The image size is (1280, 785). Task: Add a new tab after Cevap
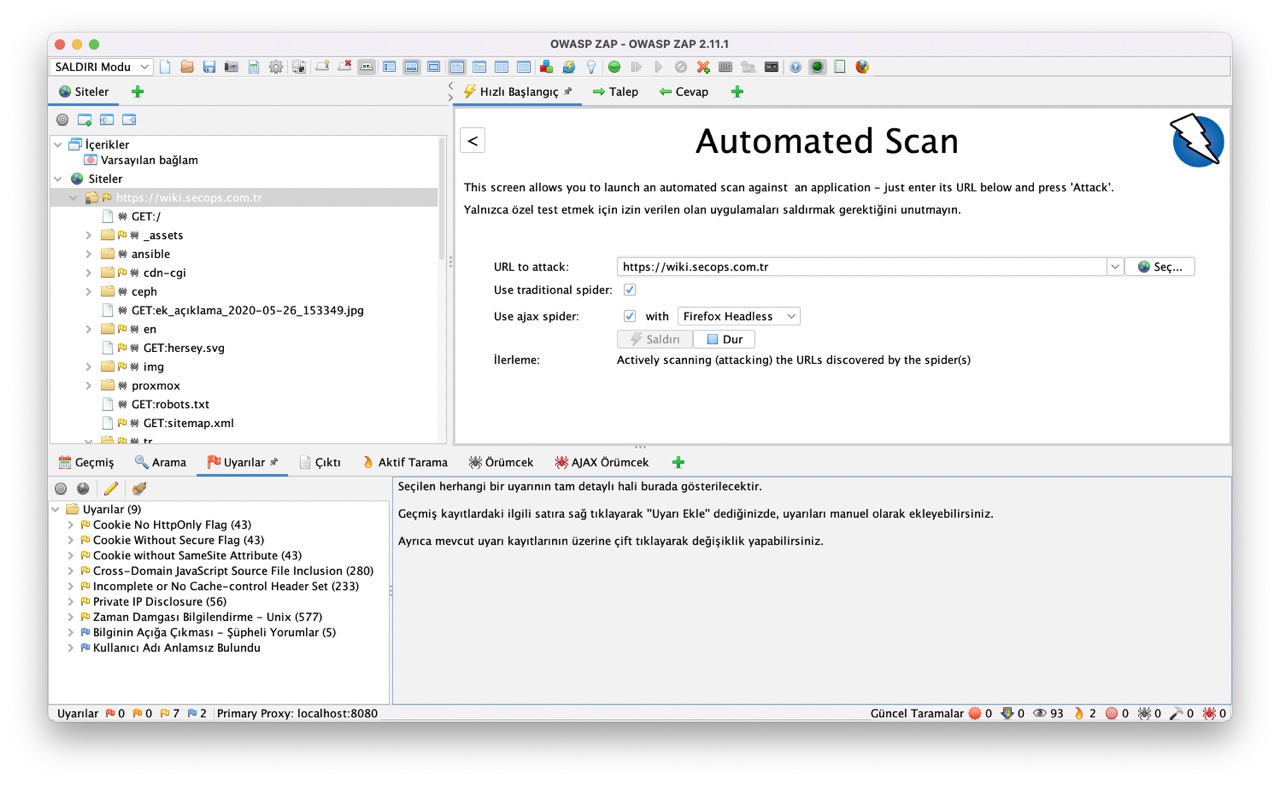pyautogui.click(x=737, y=92)
